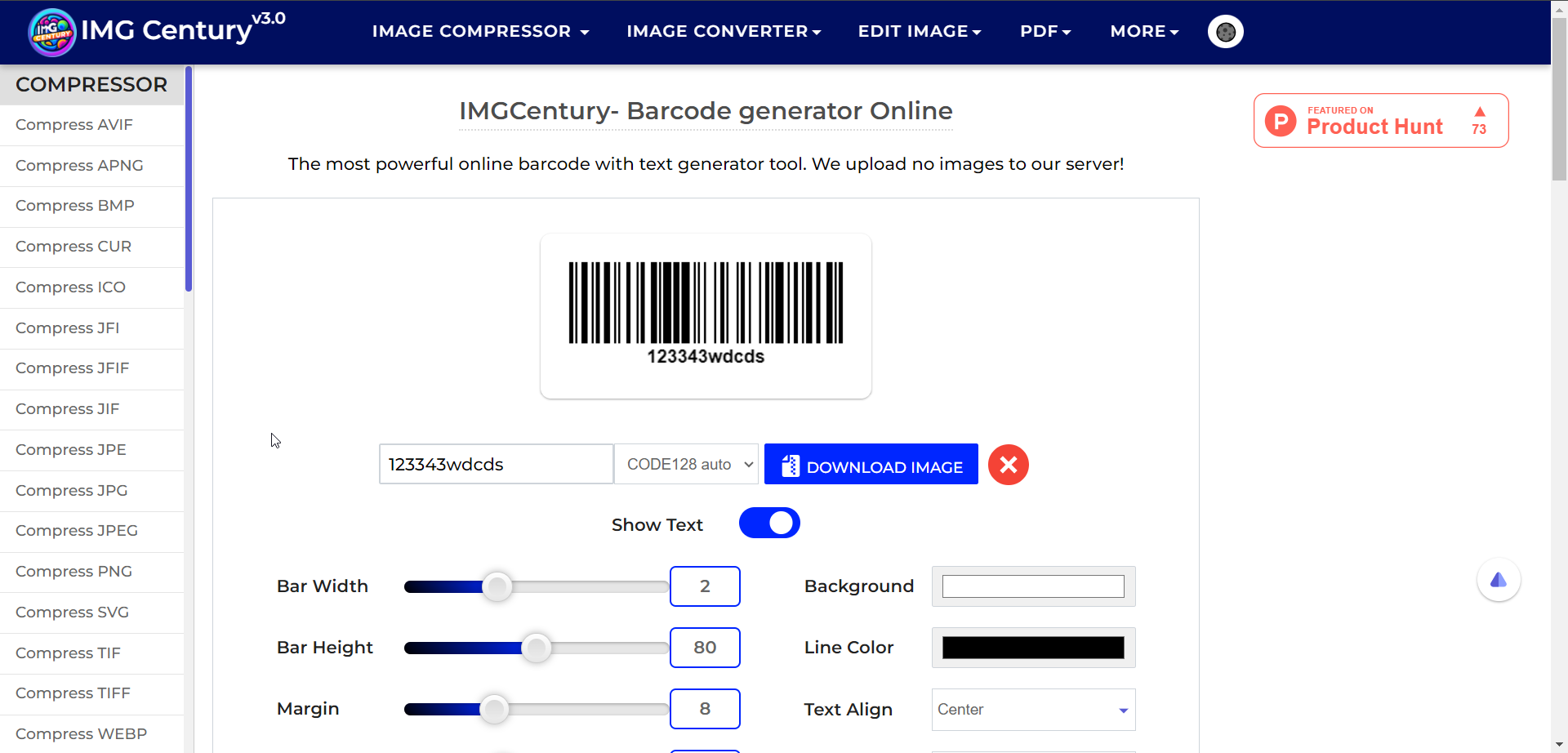Open Compress ICO link

click(70, 287)
